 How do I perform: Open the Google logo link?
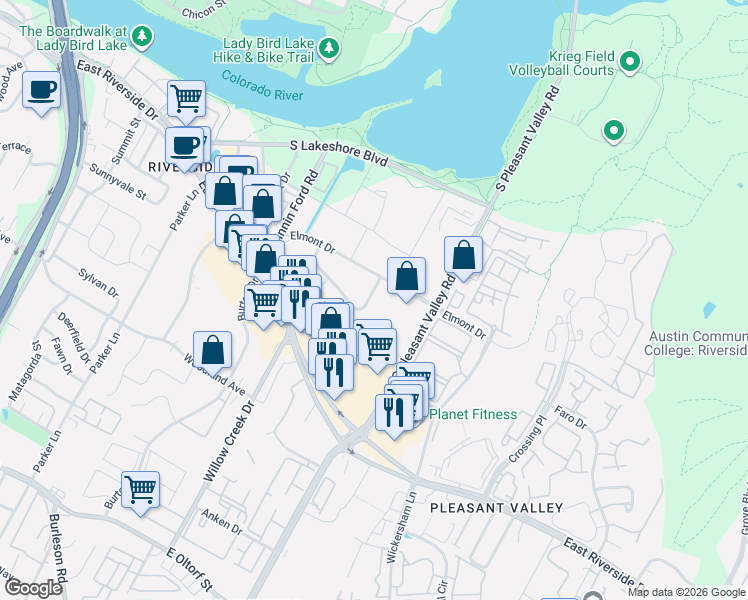point(33,588)
